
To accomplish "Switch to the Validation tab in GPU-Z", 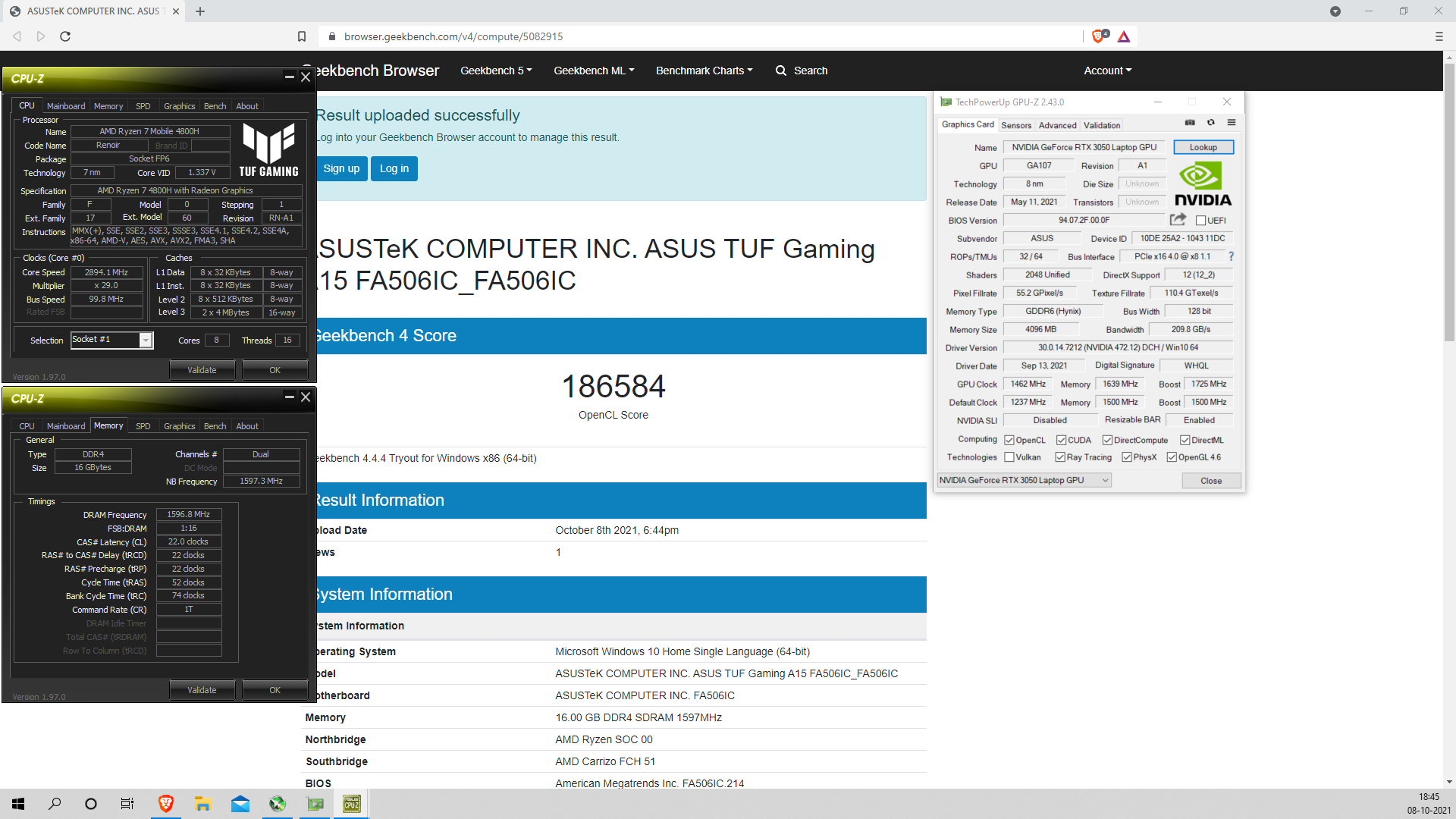I will 1102,125.
